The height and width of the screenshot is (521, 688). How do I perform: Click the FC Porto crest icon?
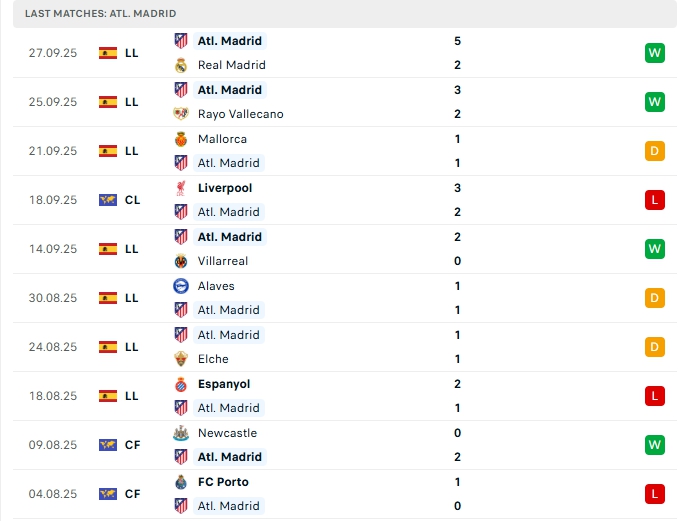point(181,482)
